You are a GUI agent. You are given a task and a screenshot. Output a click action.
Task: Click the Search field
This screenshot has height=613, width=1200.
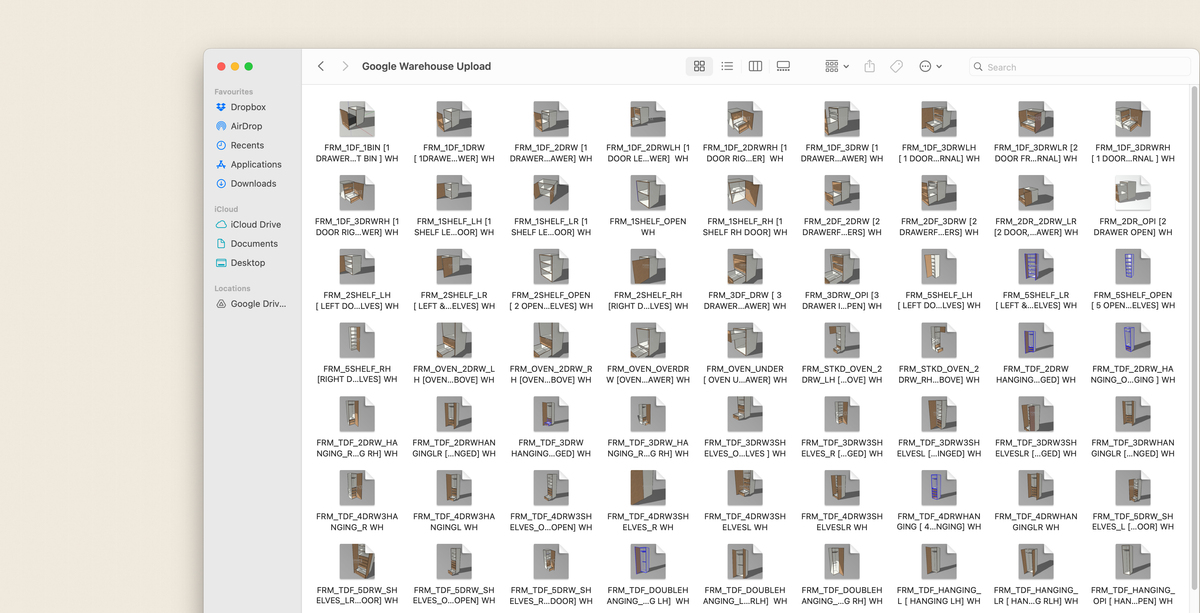tap(1080, 67)
